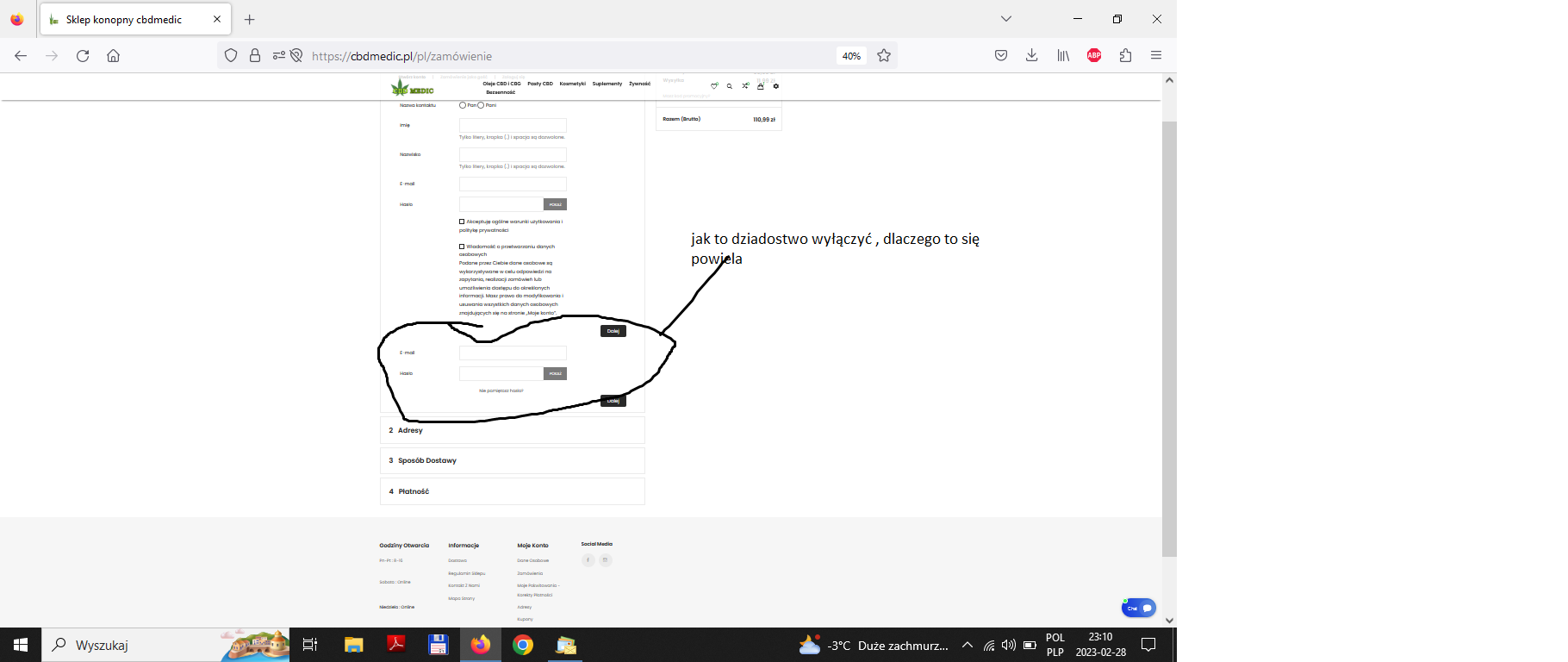Image resolution: width=1568 pixels, height=662 pixels.
Task: Open the Dostawa footer link
Action: coord(457,560)
